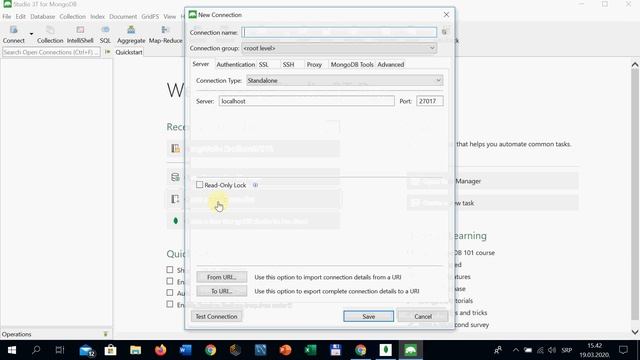
Task: Click the To URI button
Action: [222, 291]
